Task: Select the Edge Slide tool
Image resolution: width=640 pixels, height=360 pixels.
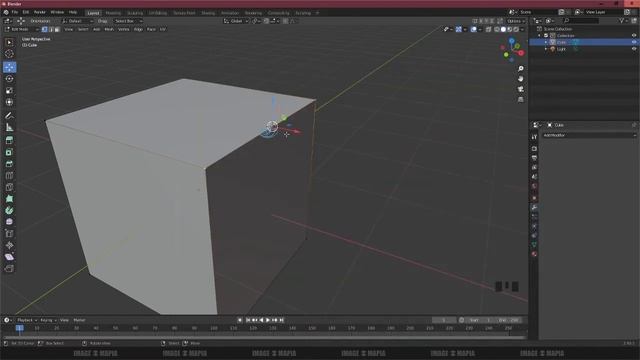Action: [x=9, y=234]
